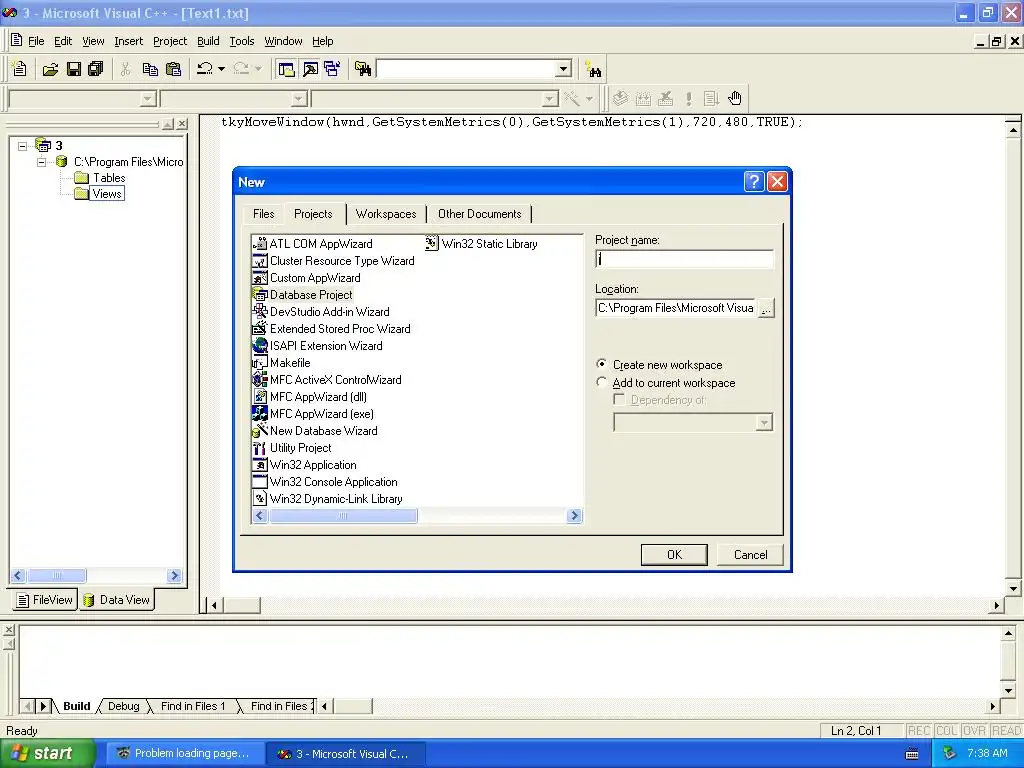
Task: Switch to the FileView tab
Action: (x=44, y=600)
